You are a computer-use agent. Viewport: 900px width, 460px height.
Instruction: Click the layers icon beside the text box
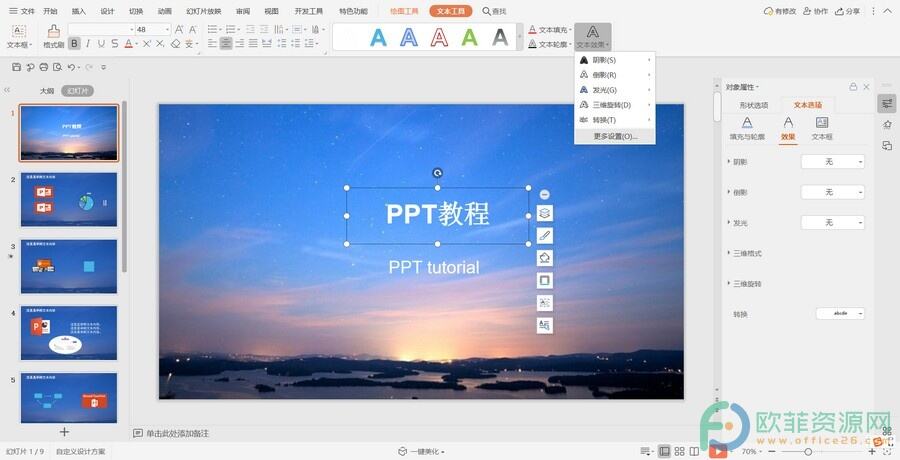(x=545, y=214)
